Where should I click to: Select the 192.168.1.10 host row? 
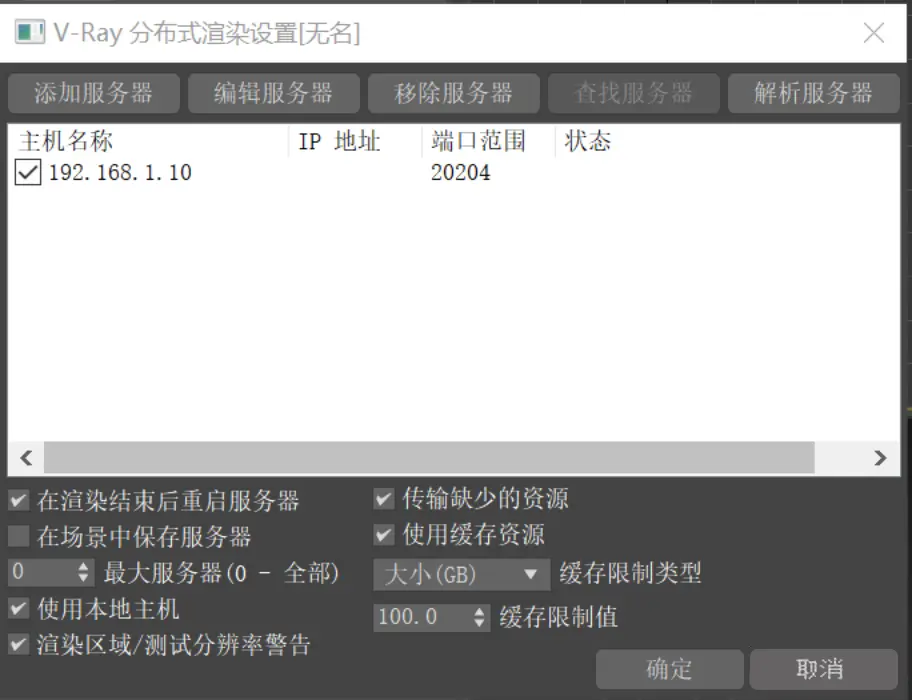454,172
